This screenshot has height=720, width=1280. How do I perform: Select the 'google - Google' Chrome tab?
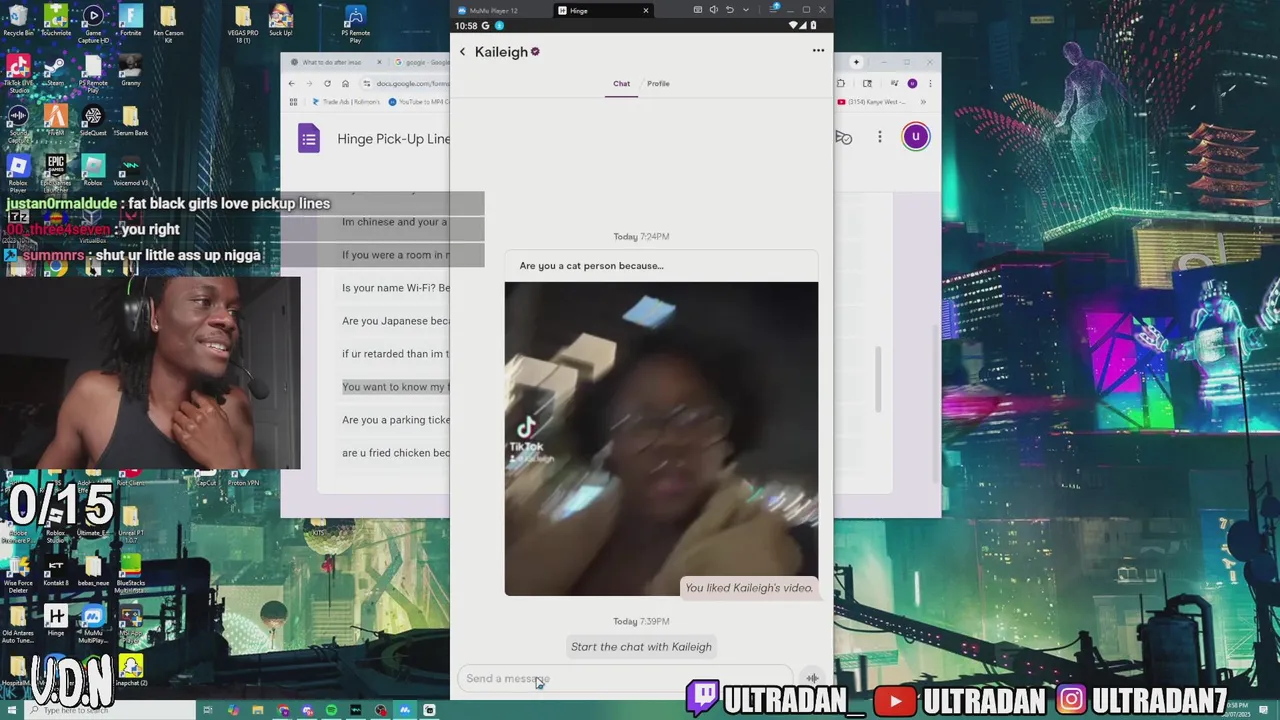pos(420,62)
